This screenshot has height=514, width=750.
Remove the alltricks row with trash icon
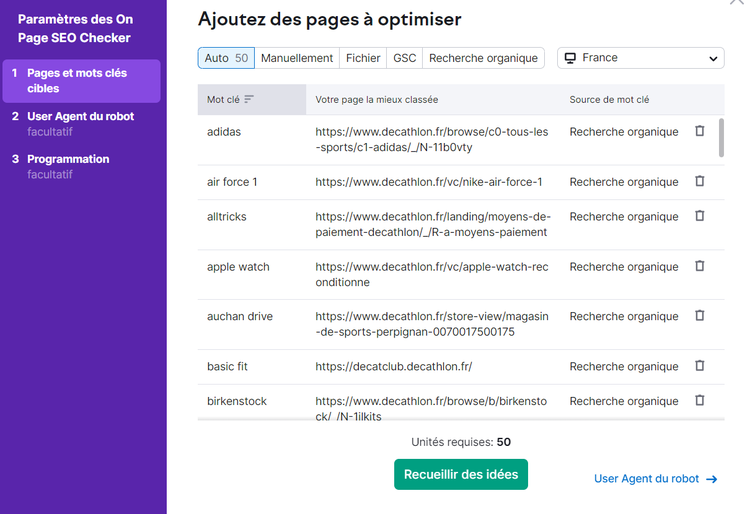point(699,216)
